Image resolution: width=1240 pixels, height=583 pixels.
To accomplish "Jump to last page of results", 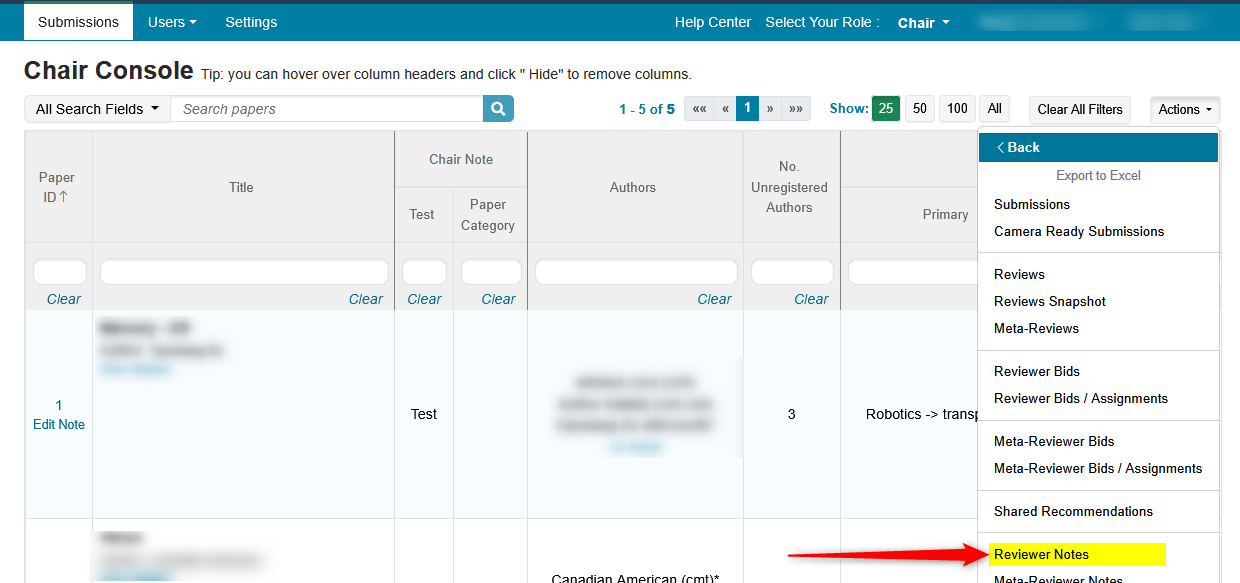I will (796, 109).
